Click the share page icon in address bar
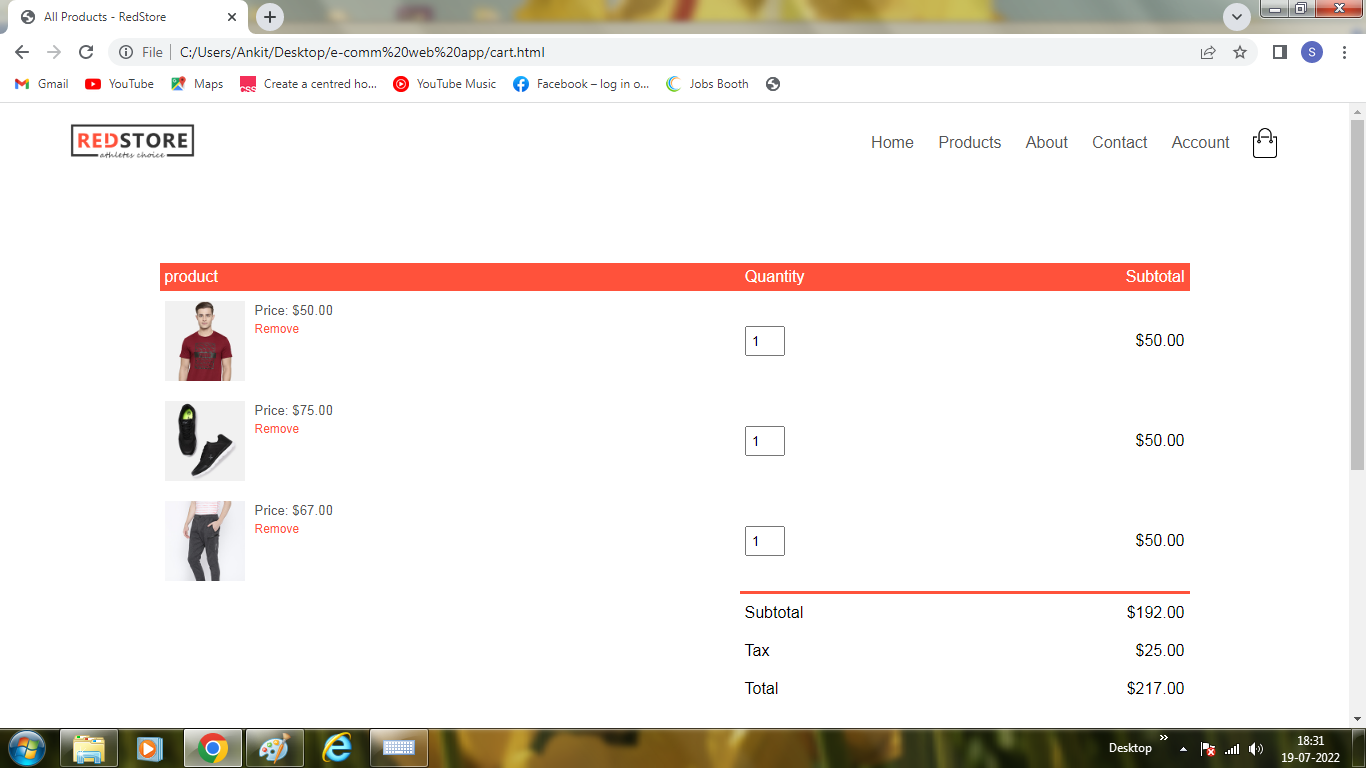This screenshot has height=768, width=1366. [x=1208, y=52]
